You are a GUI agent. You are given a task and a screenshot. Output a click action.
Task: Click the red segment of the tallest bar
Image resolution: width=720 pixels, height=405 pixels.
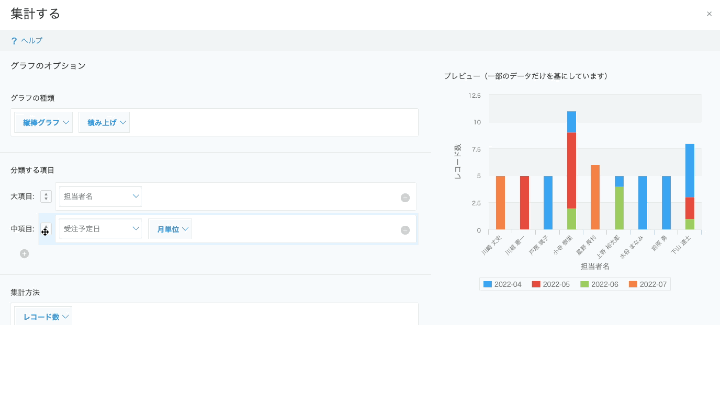571,170
